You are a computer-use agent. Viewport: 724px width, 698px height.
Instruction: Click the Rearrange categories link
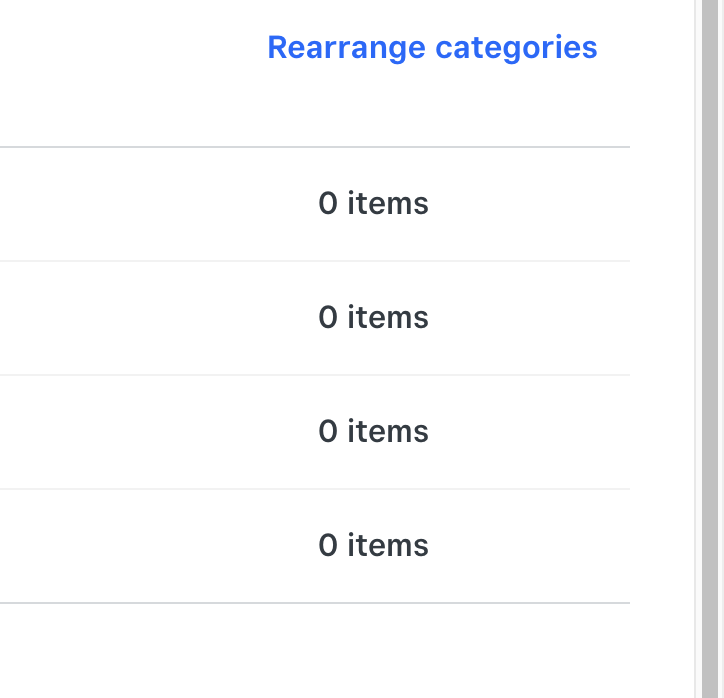[x=432, y=47]
